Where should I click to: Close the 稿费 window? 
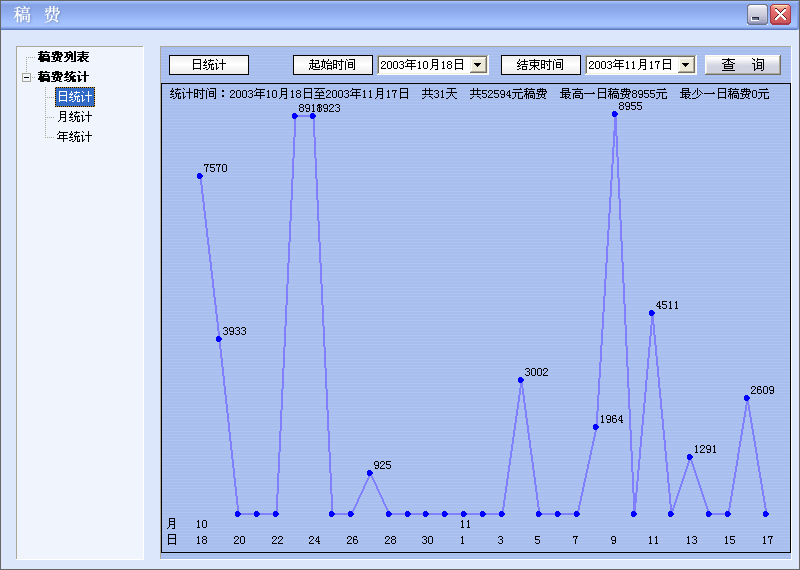(781, 15)
